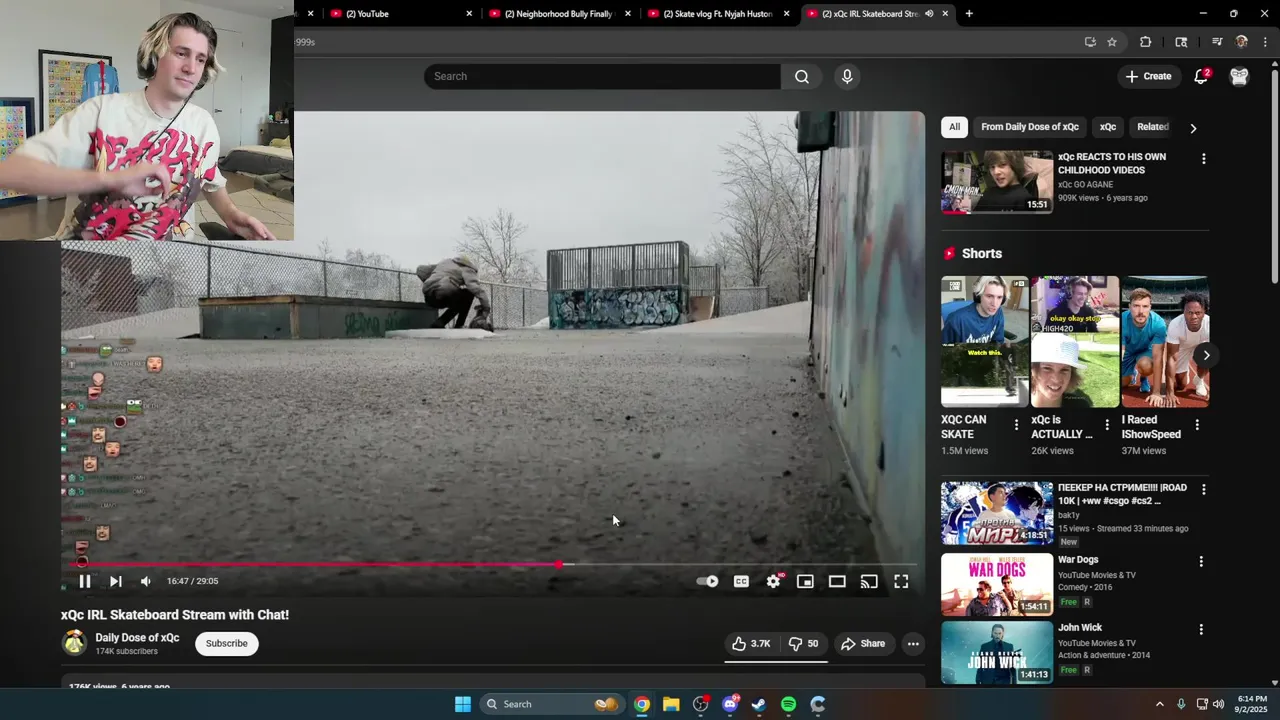
Task: Open File Explorer from the taskbar
Action: (x=671, y=704)
